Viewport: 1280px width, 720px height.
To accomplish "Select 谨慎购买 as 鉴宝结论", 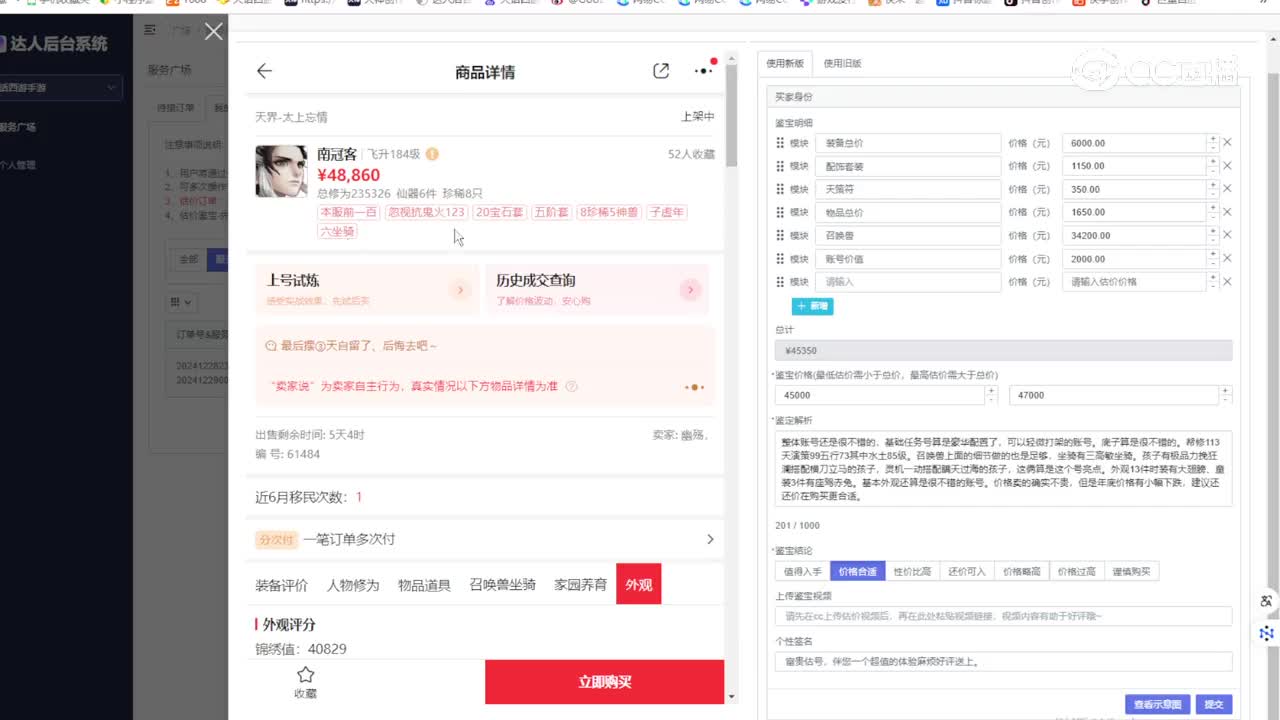I will point(1132,572).
